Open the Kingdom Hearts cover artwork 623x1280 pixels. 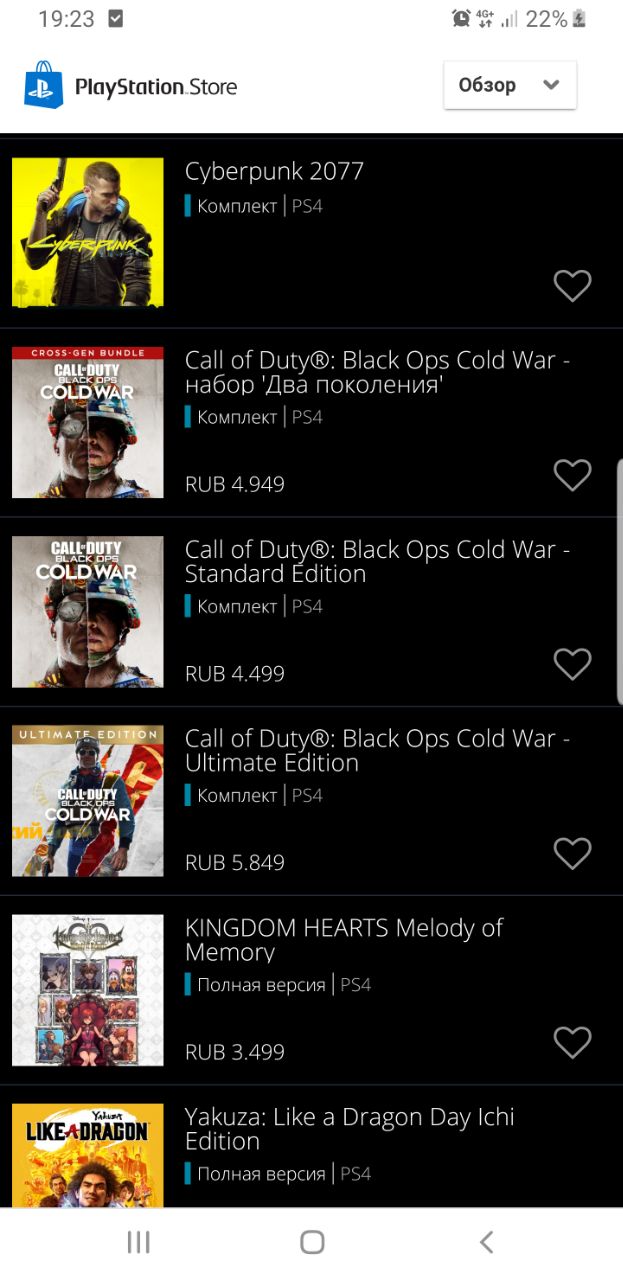coord(88,990)
